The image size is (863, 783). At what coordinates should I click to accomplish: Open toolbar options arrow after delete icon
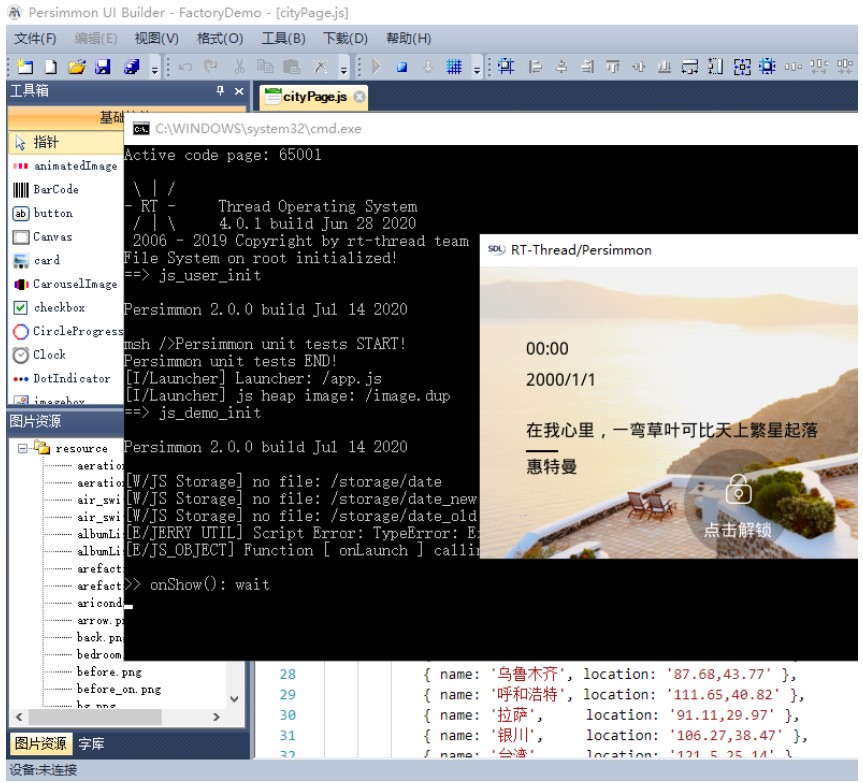click(x=344, y=69)
